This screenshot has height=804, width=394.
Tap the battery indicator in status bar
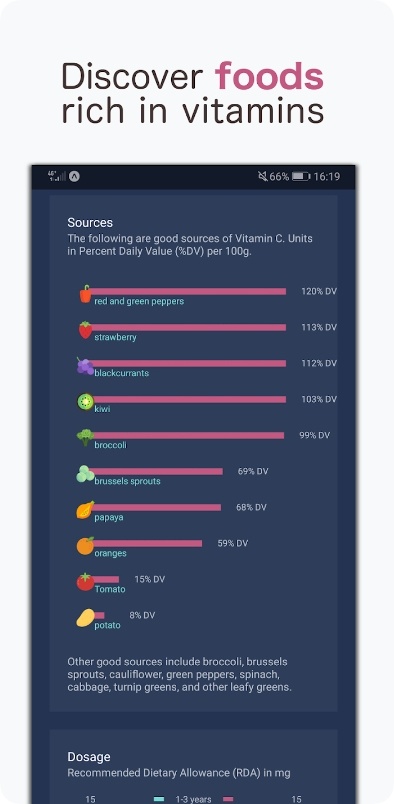coord(301,176)
